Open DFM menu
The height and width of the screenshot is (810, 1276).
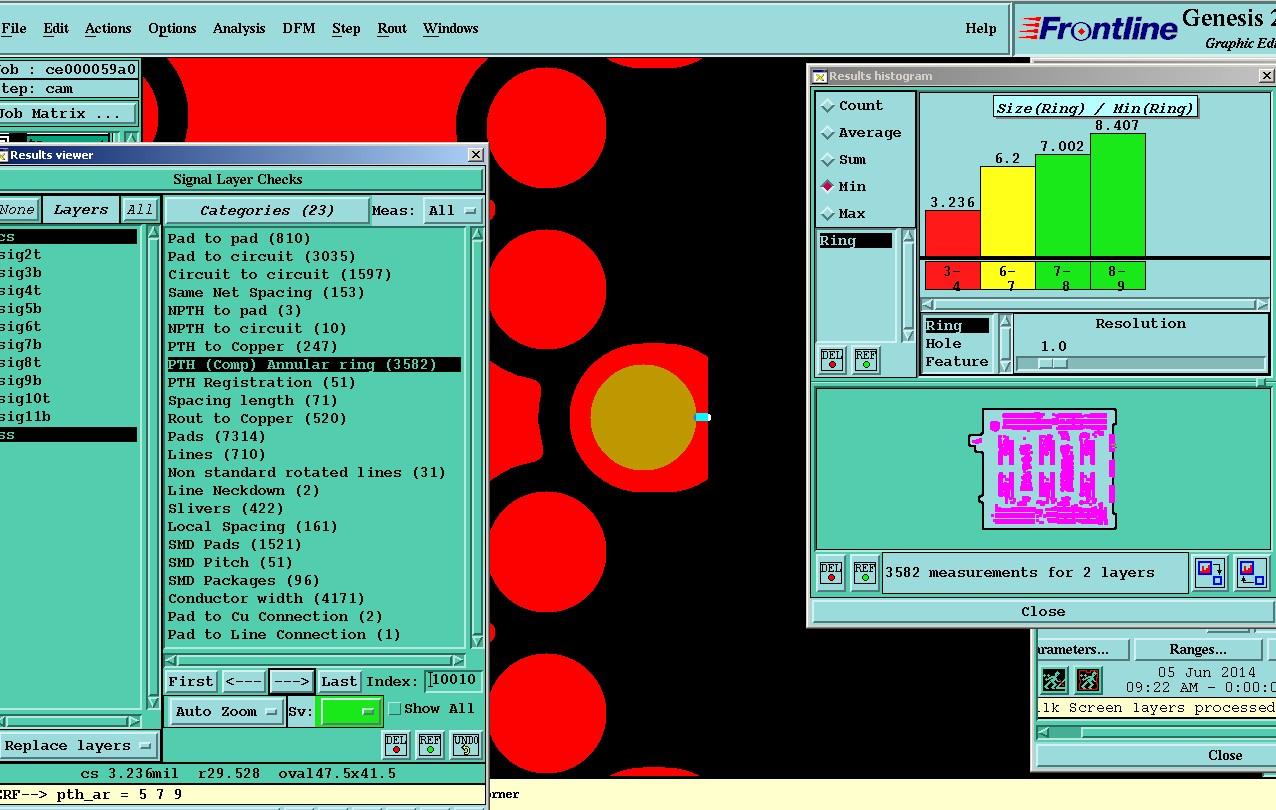click(298, 28)
